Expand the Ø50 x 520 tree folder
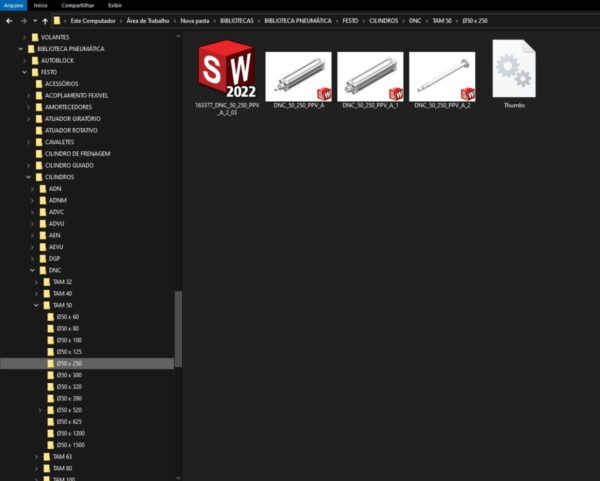The width and height of the screenshot is (600, 481). [x=40, y=410]
